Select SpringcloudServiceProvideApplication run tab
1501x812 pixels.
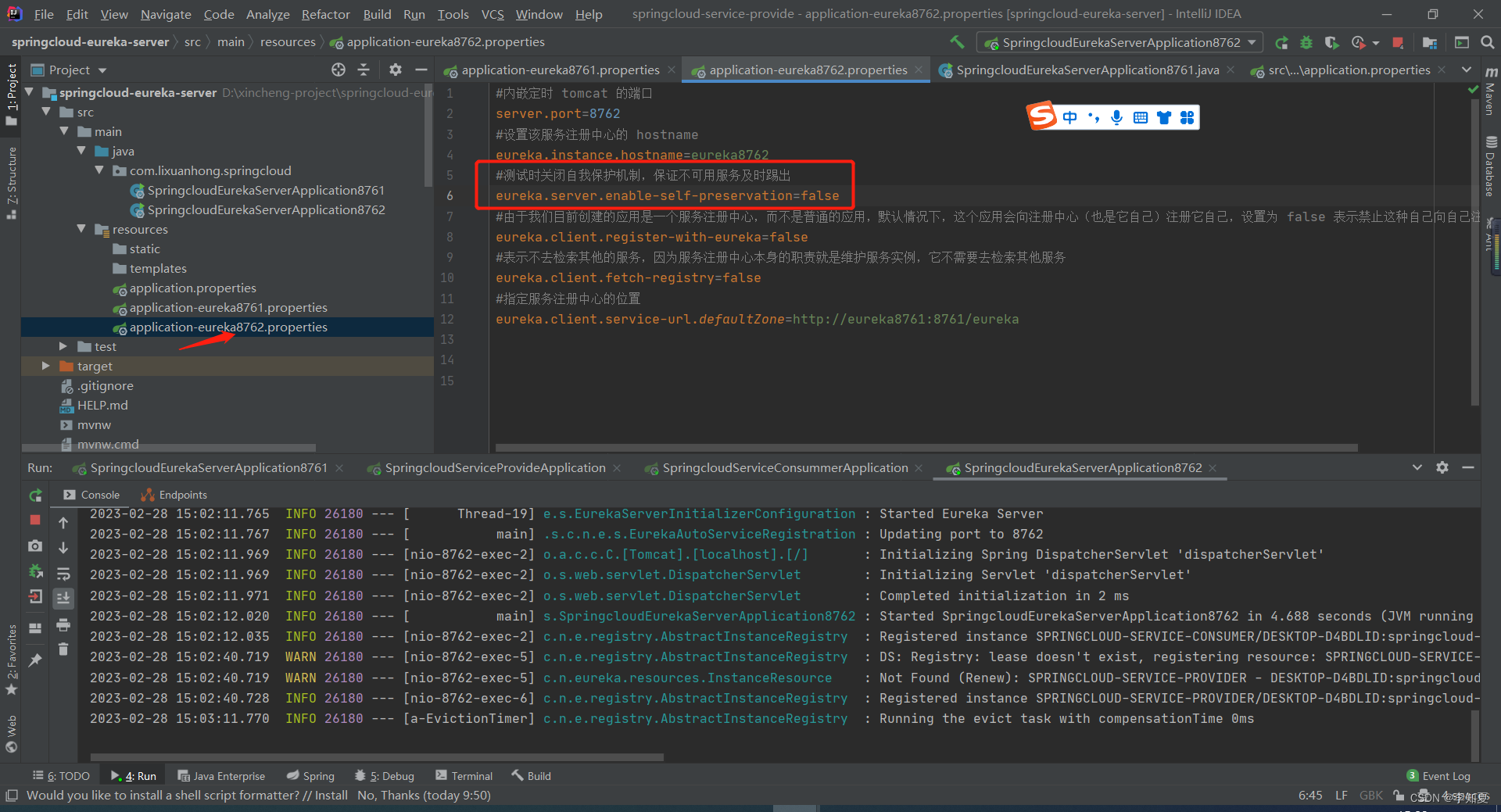pyautogui.click(x=495, y=467)
